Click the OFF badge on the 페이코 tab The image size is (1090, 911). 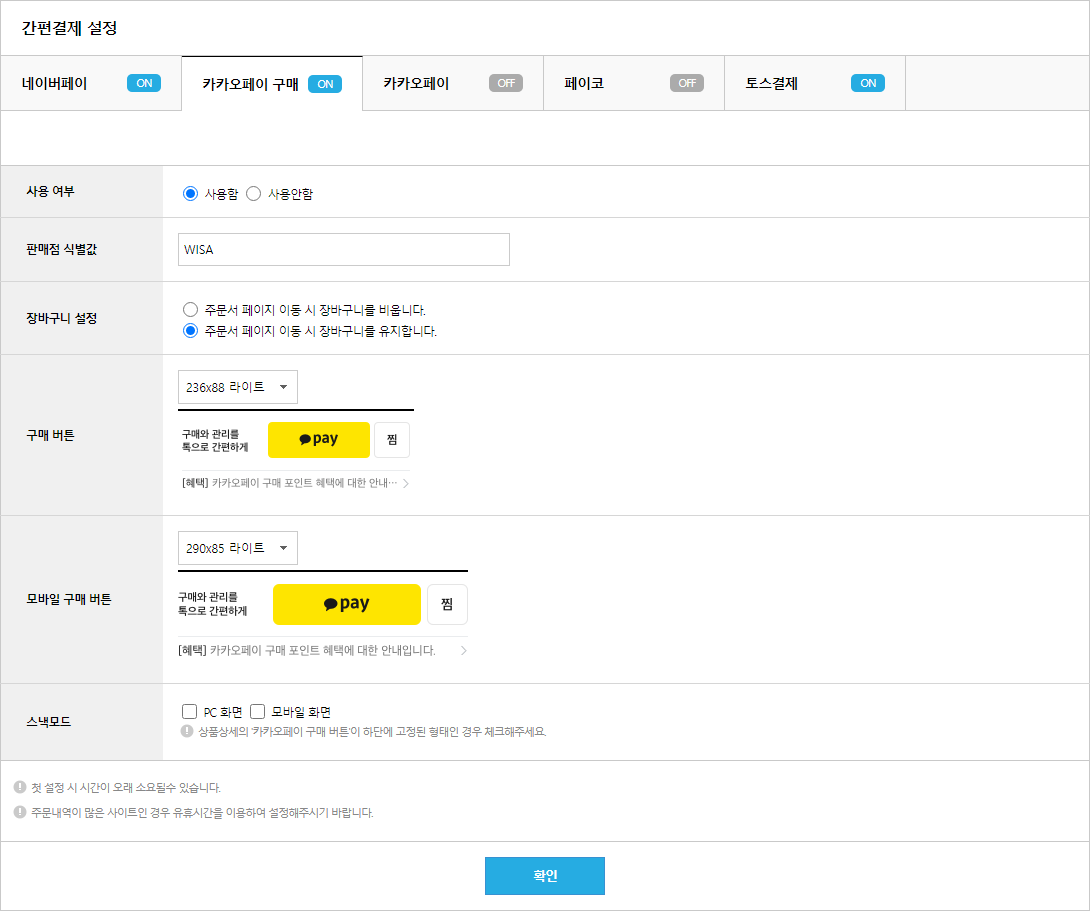click(687, 83)
